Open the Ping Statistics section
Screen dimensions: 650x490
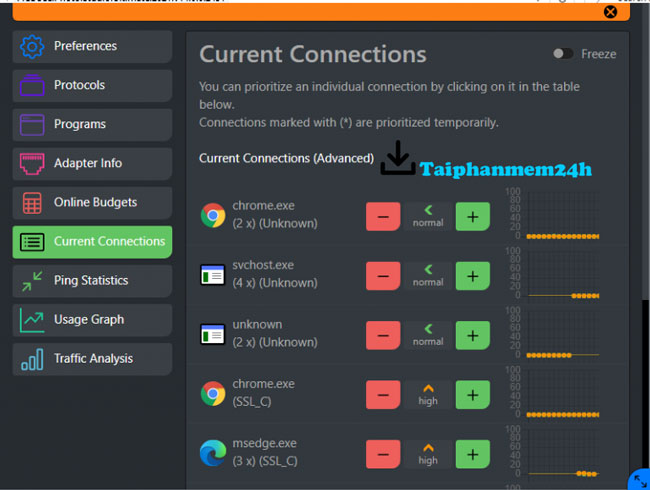pos(92,281)
